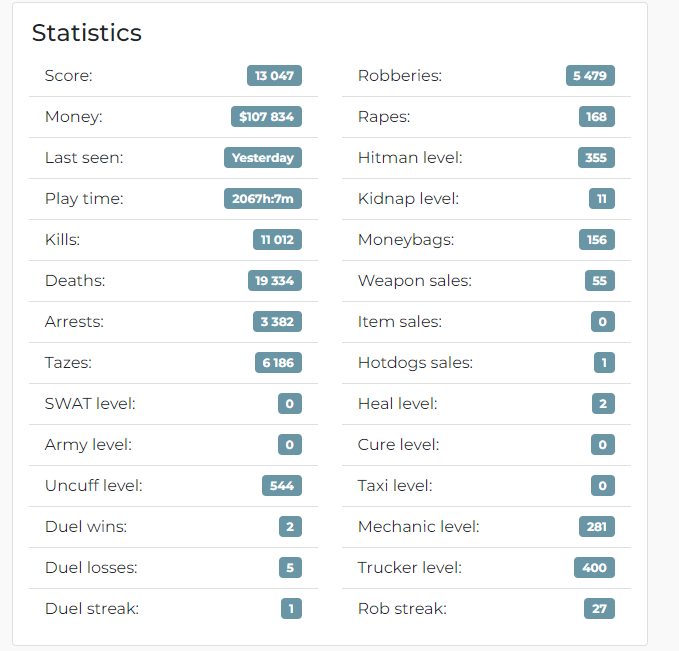Click the Trucker level badge 400

[x=594, y=567]
